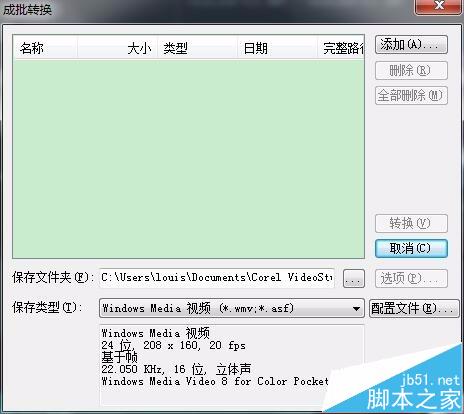Sort by the 类型 column header
464x414 pixels.
click(x=197, y=48)
